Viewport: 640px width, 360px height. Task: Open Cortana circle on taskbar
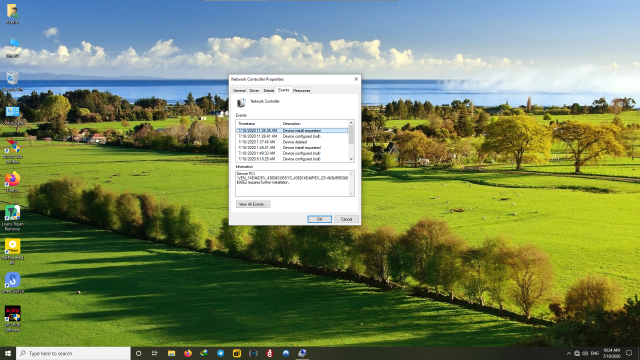[138, 353]
